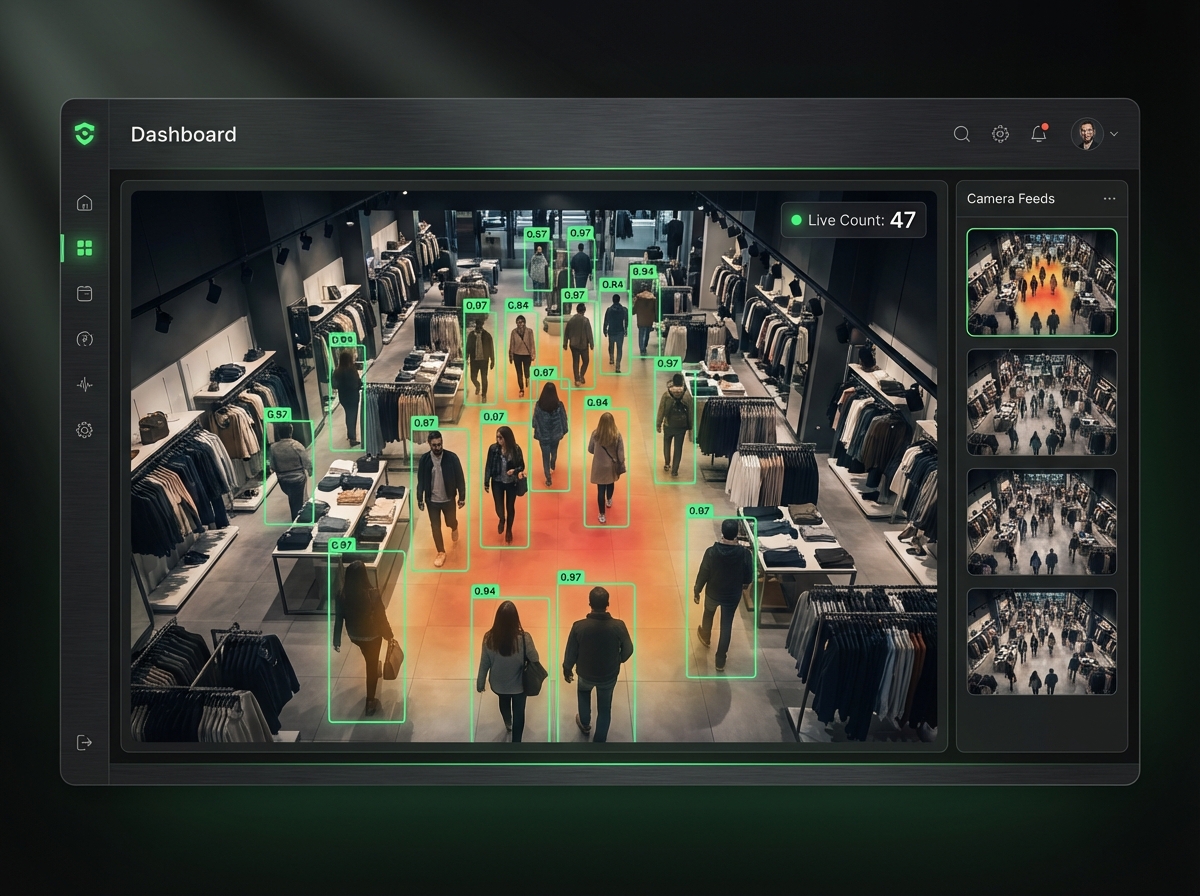Switch to the Dashboard view
The width and height of the screenshot is (1200, 896).
[x=184, y=134]
